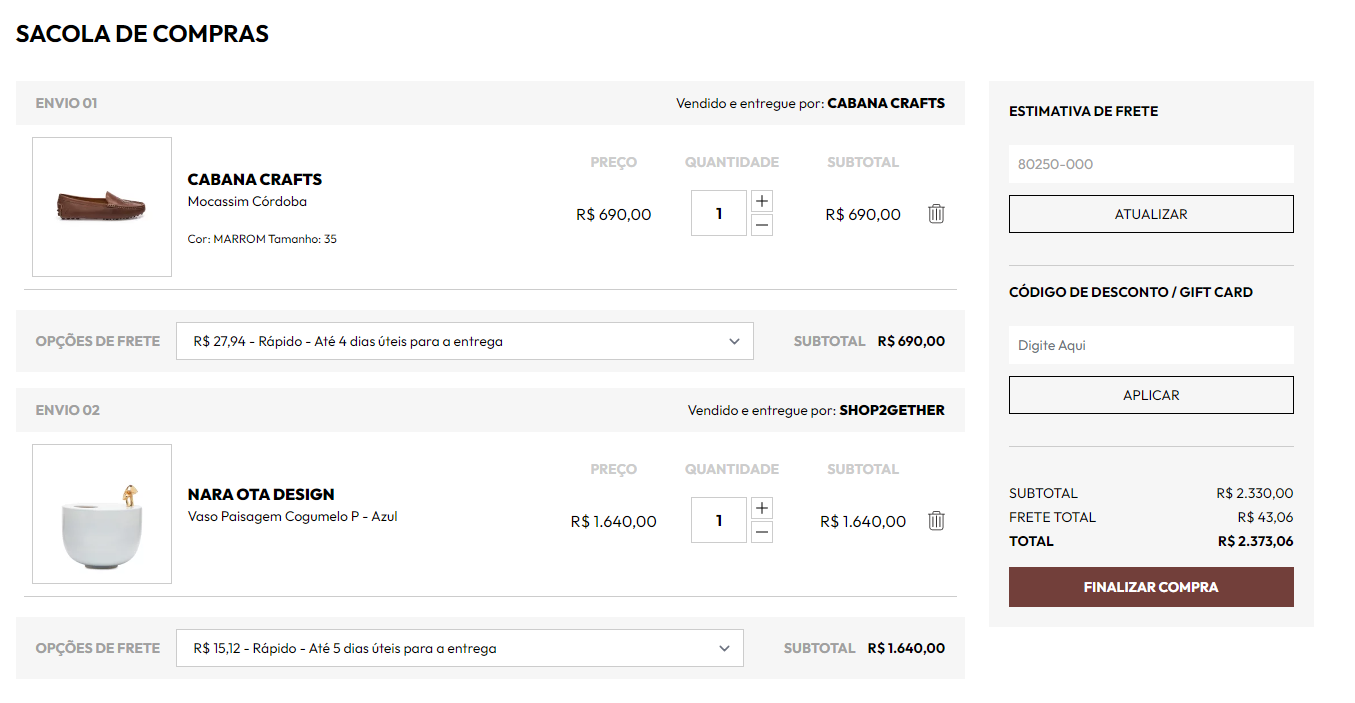Click the ATUALIZAR shipping button
The width and height of the screenshot is (1355, 703).
(1151, 214)
